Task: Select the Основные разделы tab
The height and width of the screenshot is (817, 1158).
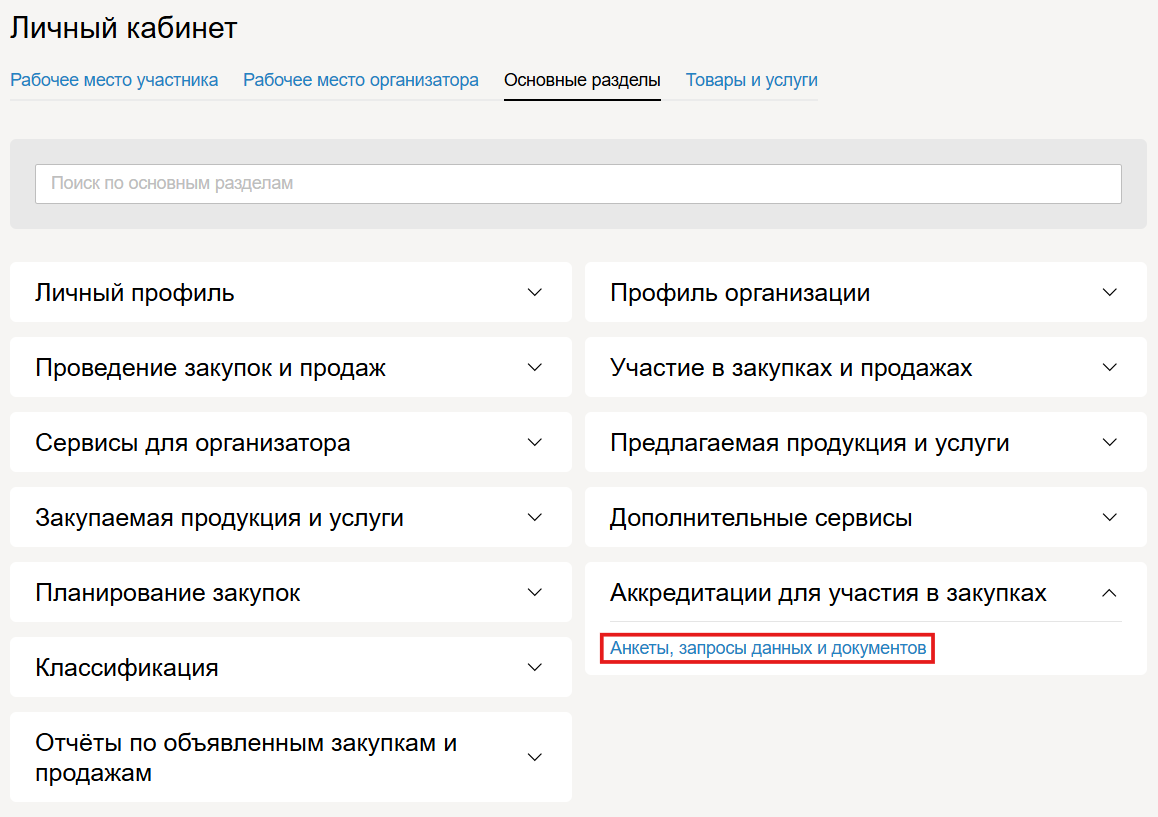Action: tap(582, 80)
